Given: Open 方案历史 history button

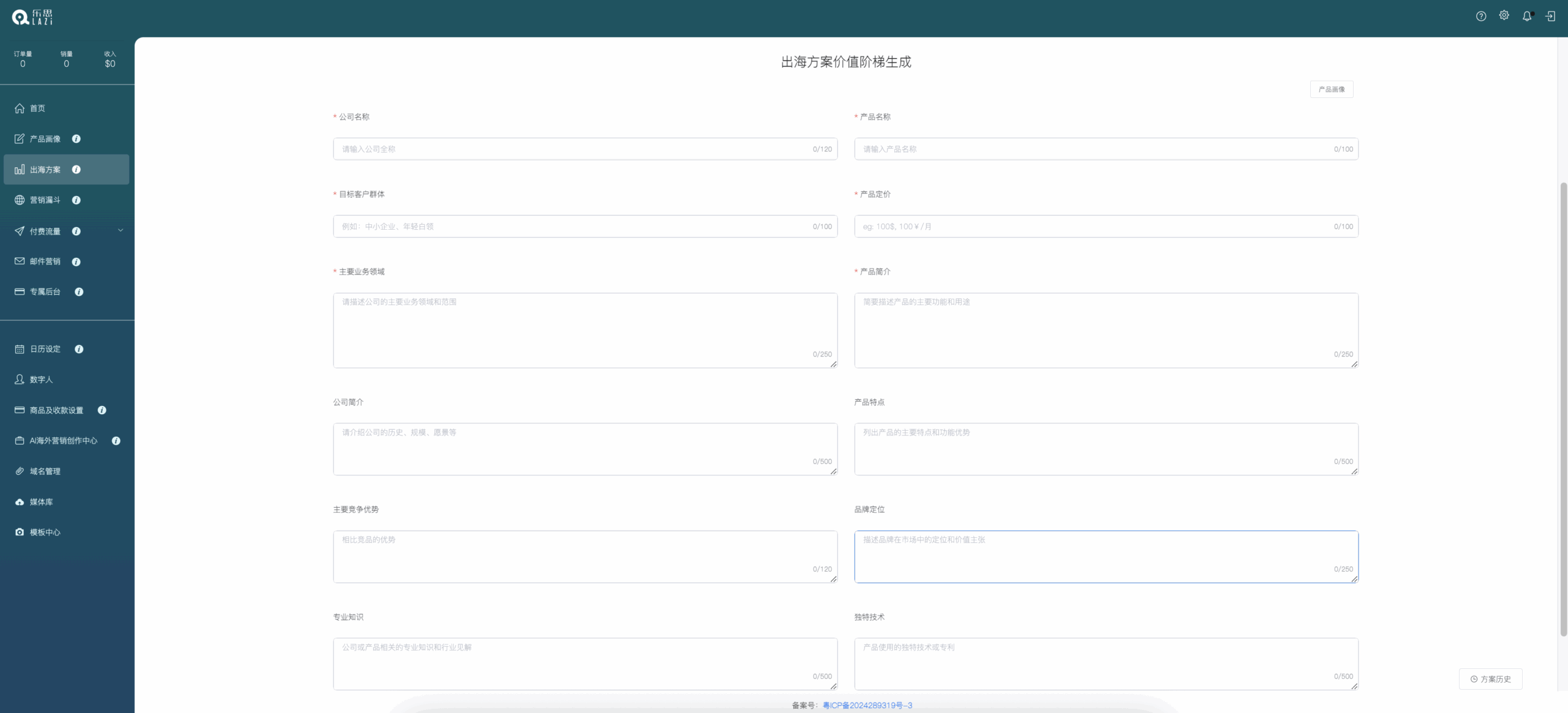Looking at the screenshot, I should (x=1490, y=679).
